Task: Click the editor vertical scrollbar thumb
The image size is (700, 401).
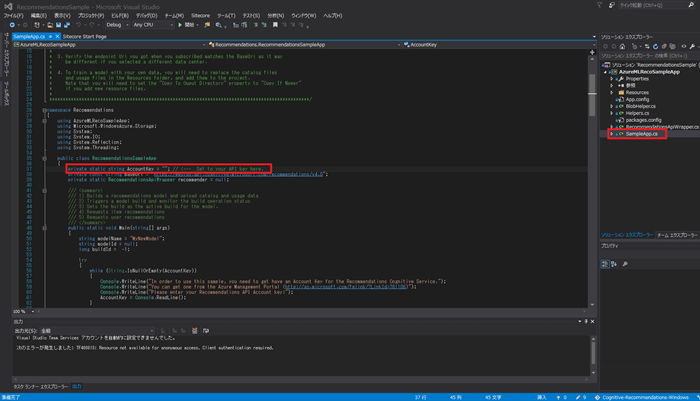Action: pyautogui.click(x=592, y=95)
